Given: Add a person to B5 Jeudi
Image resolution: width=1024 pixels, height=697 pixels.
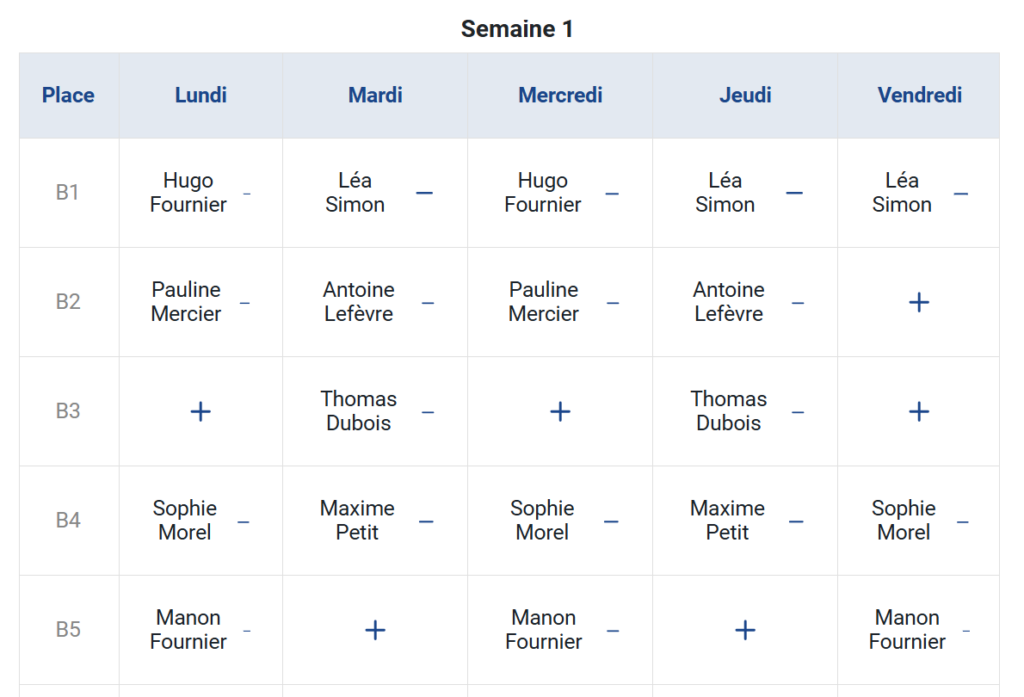Looking at the screenshot, I should (x=745, y=630).
